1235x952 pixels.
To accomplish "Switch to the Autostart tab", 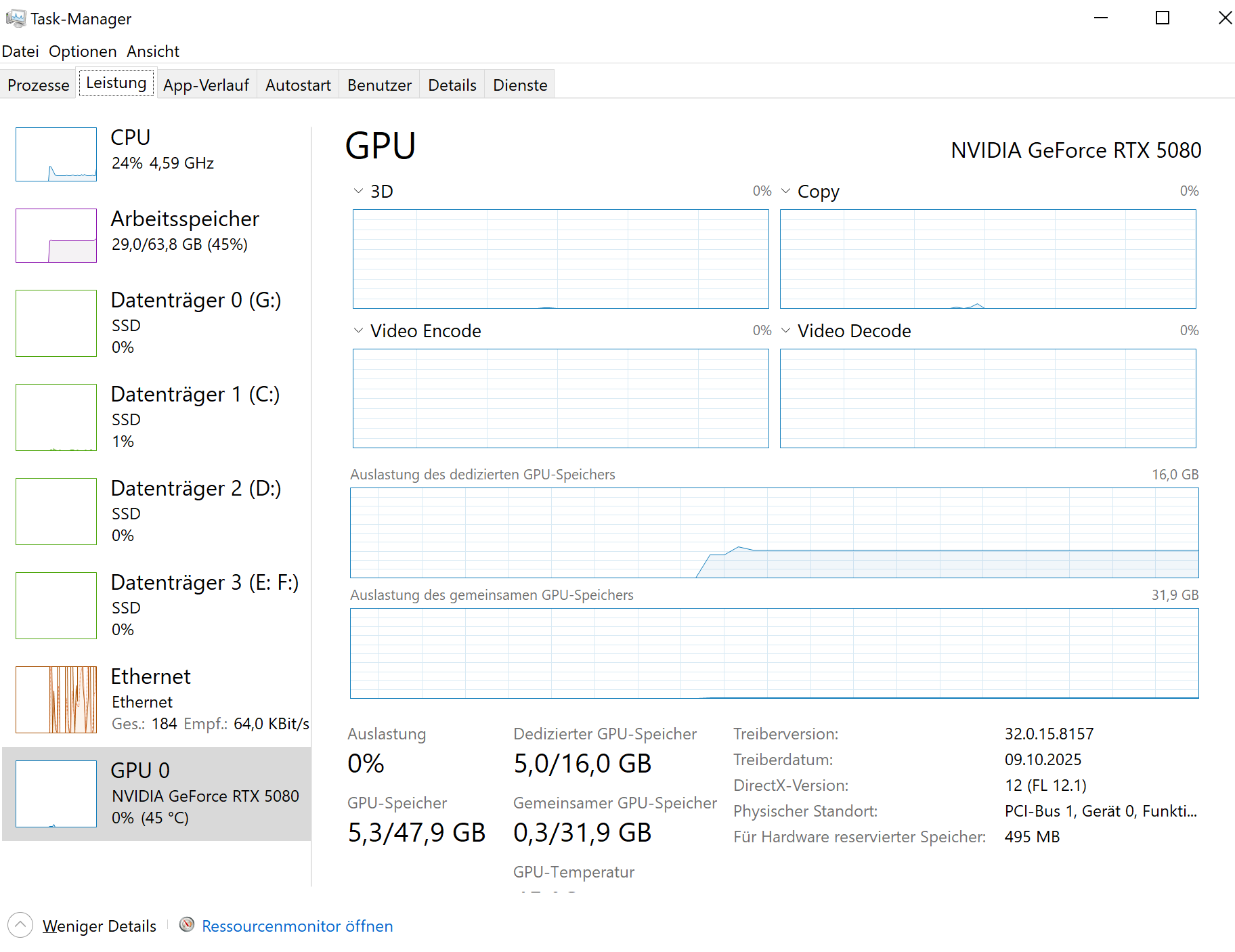I will tap(298, 85).
